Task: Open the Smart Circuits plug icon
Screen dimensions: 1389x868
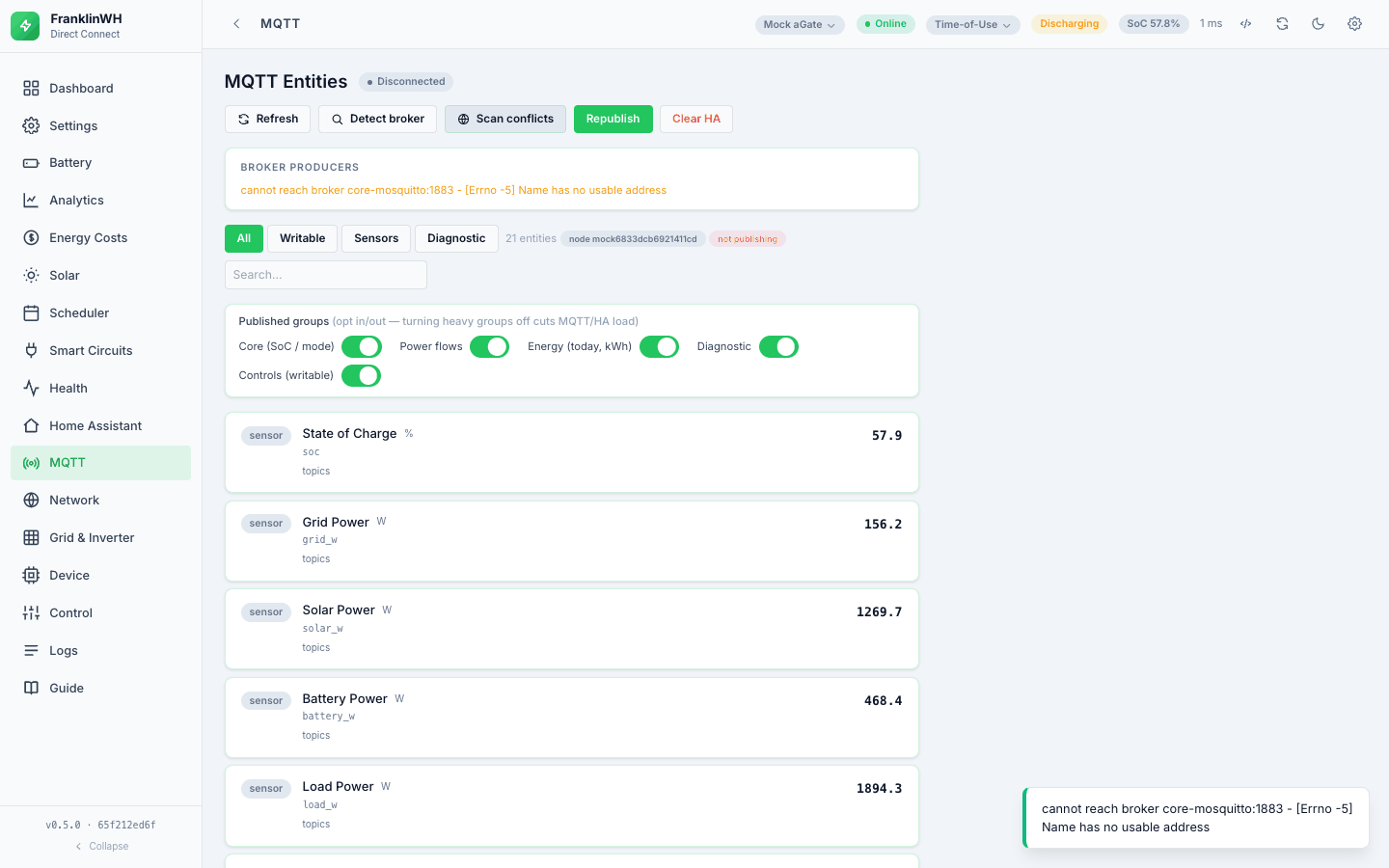Action: [31, 351]
